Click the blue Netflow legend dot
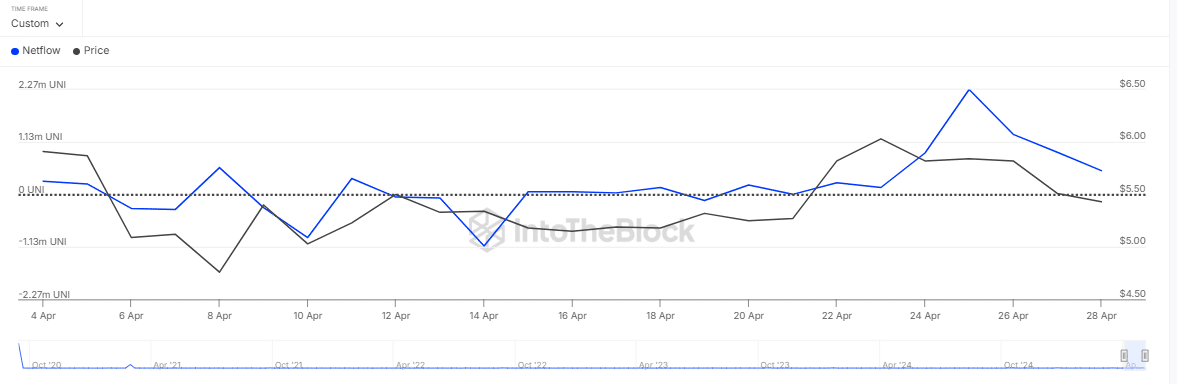 15,52
